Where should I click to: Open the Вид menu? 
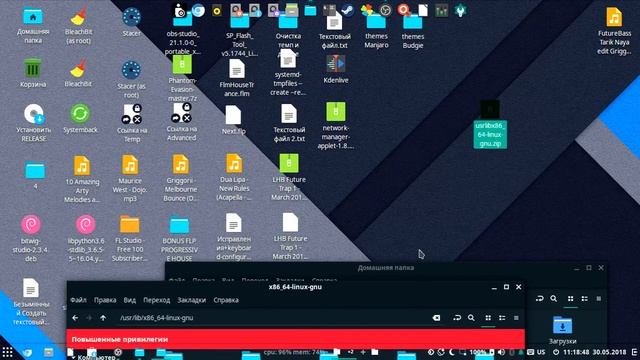click(129, 300)
